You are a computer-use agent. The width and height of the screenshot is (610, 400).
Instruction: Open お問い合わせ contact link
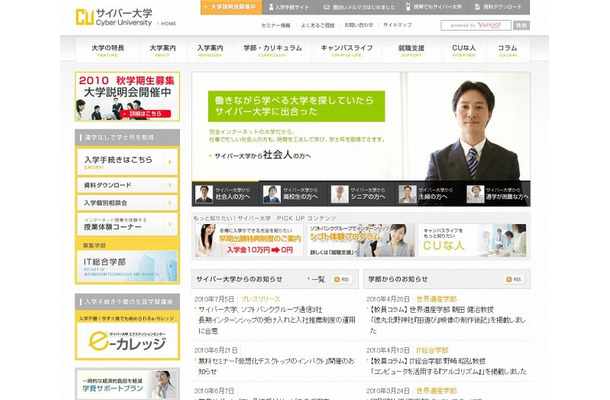[x=359, y=25]
